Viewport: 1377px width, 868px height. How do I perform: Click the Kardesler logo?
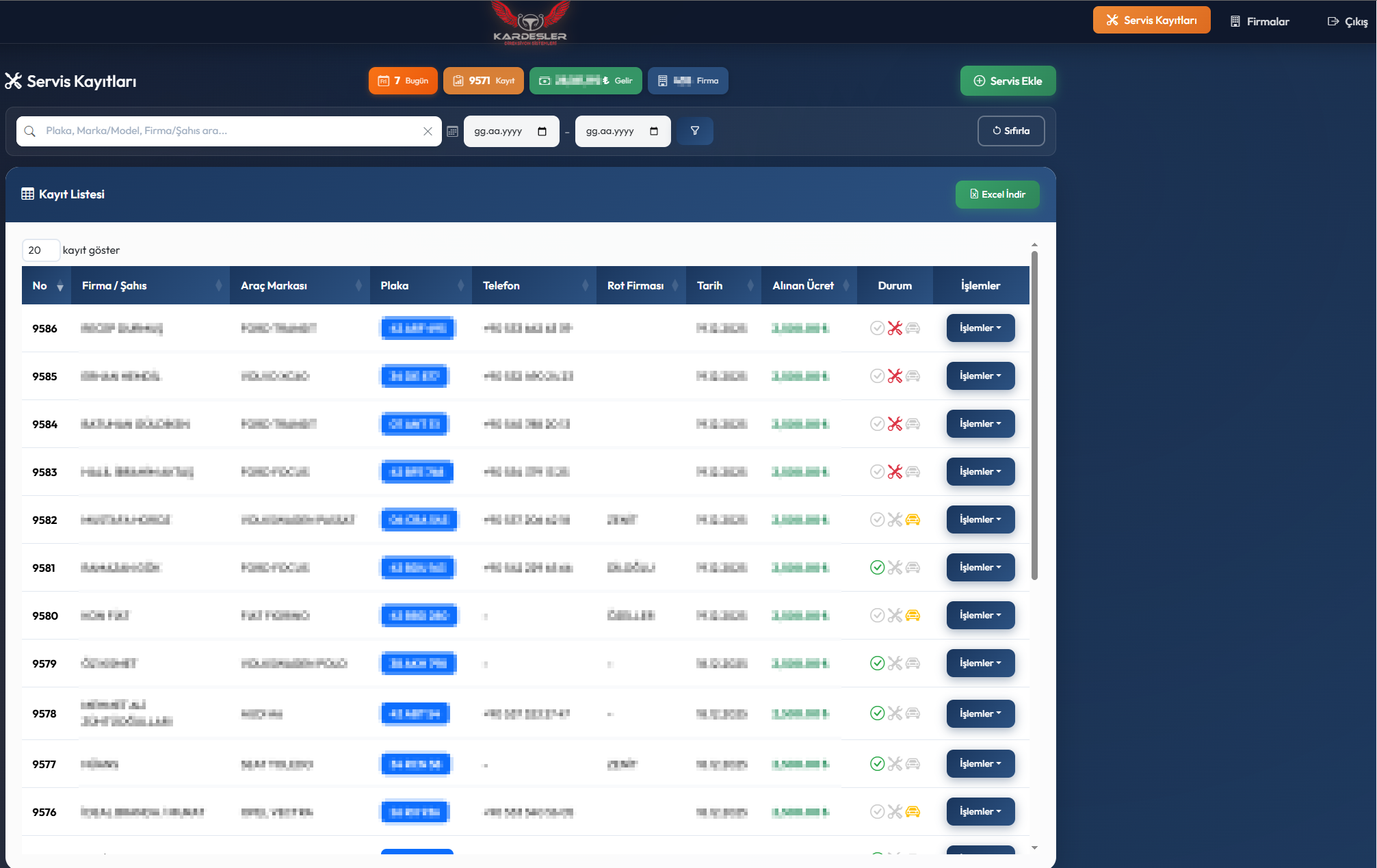(530, 23)
